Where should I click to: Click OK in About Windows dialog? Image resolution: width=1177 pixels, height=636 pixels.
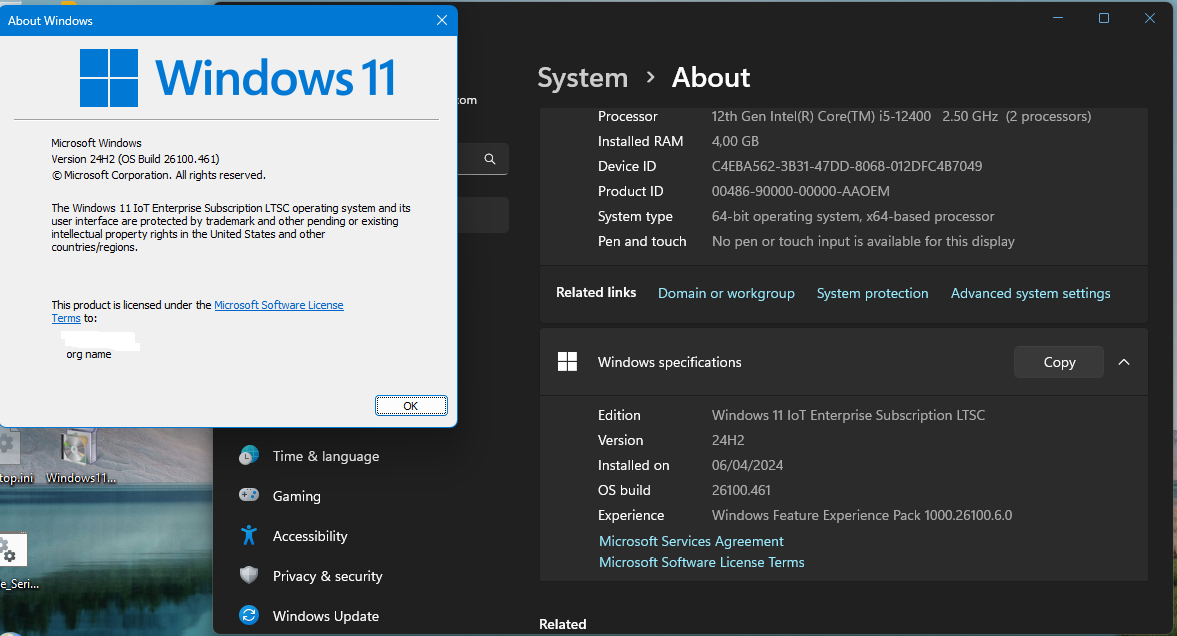click(411, 405)
